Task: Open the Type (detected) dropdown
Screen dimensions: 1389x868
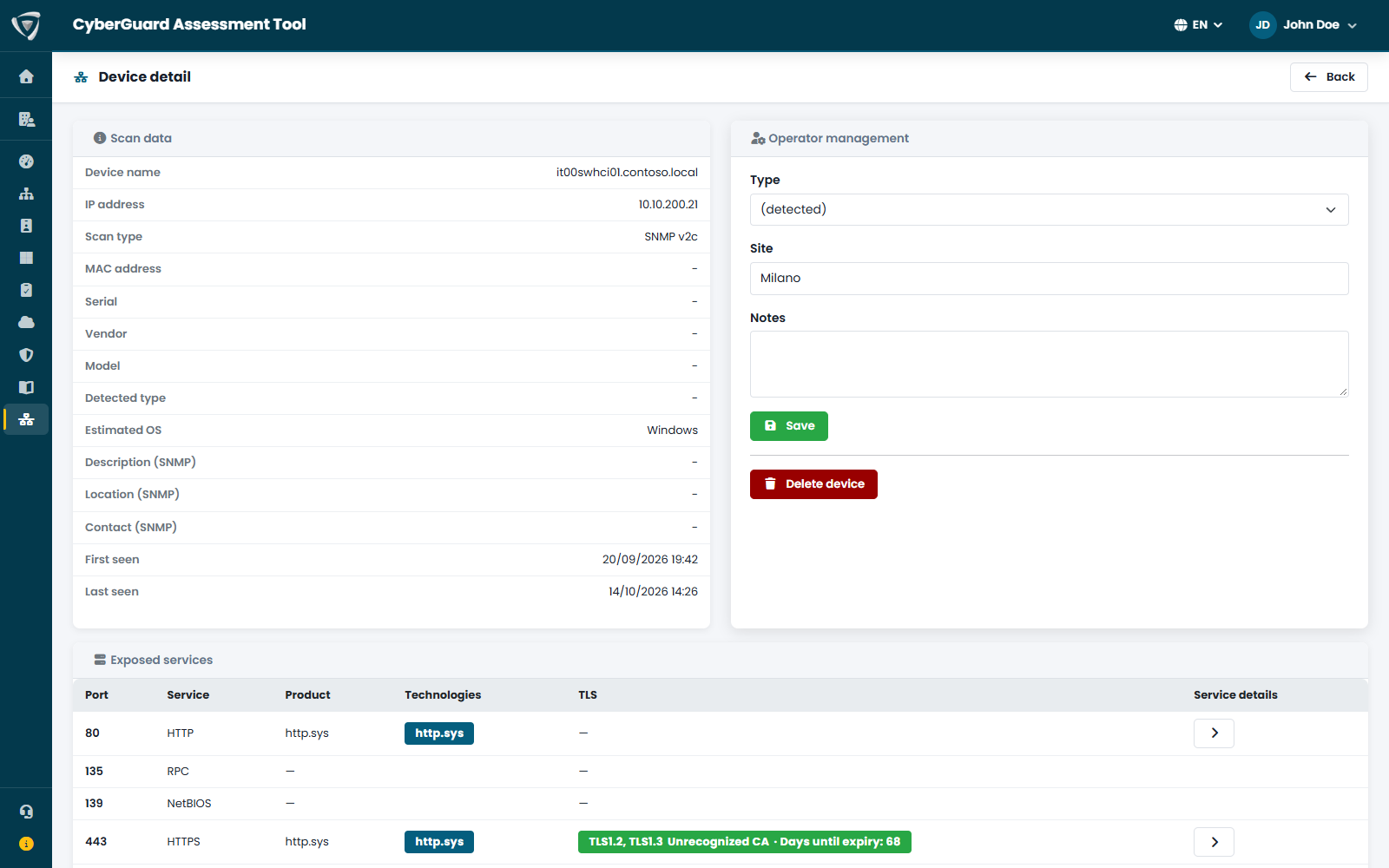Action: click(x=1049, y=210)
